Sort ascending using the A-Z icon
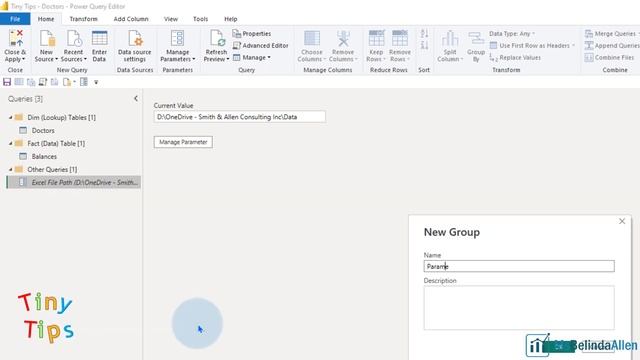Image resolution: width=640 pixels, height=360 pixels. click(x=424, y=33)
